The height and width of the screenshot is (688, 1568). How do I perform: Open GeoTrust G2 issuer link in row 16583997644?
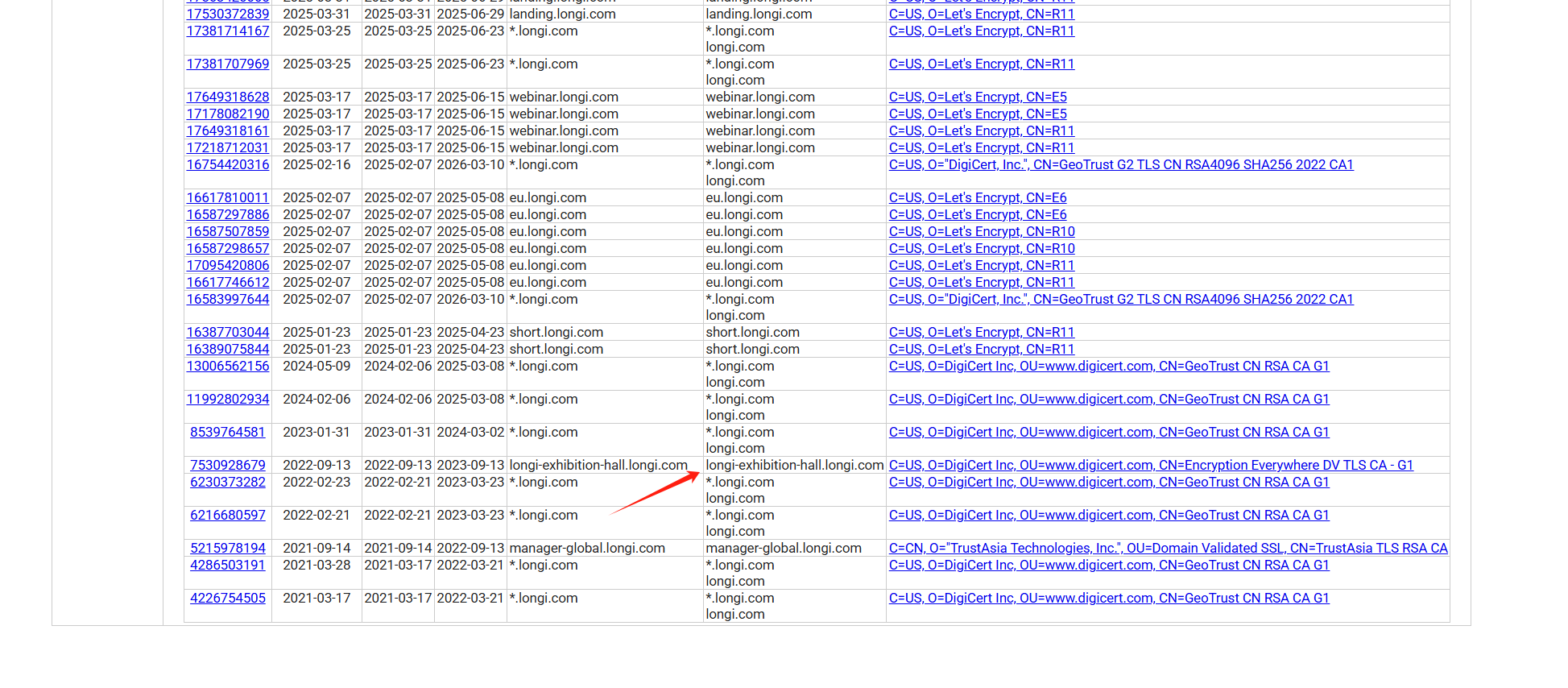(x=1121, y=299)
